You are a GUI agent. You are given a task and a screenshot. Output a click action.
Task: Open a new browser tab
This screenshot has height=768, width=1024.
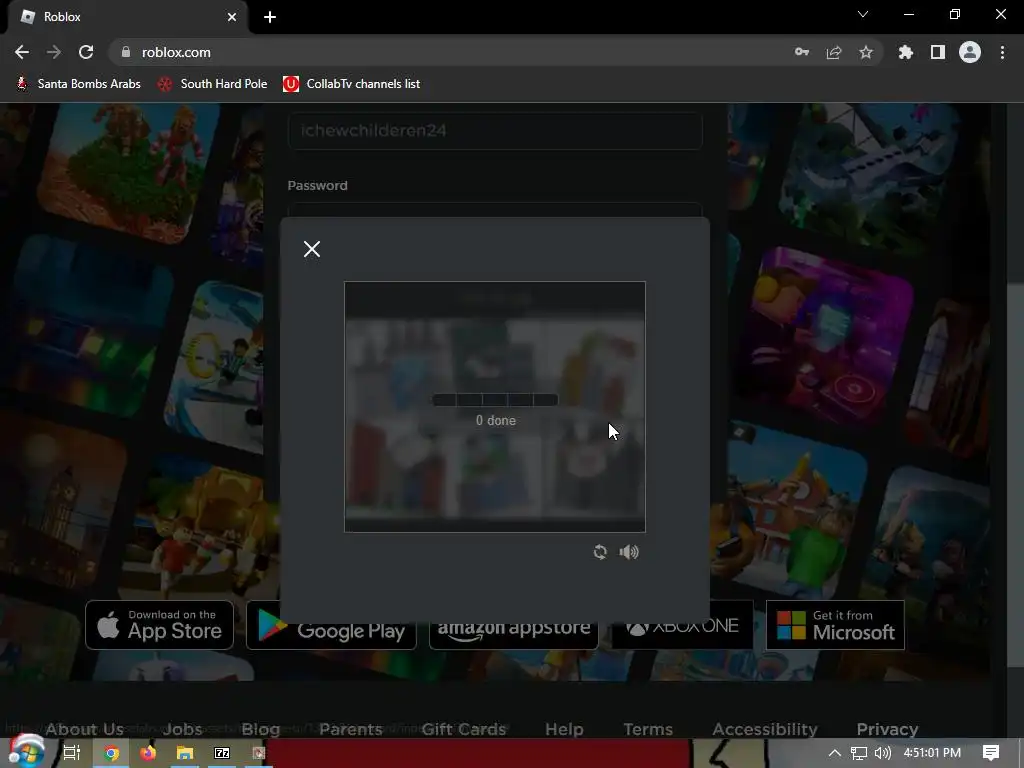tap(270, 17)
